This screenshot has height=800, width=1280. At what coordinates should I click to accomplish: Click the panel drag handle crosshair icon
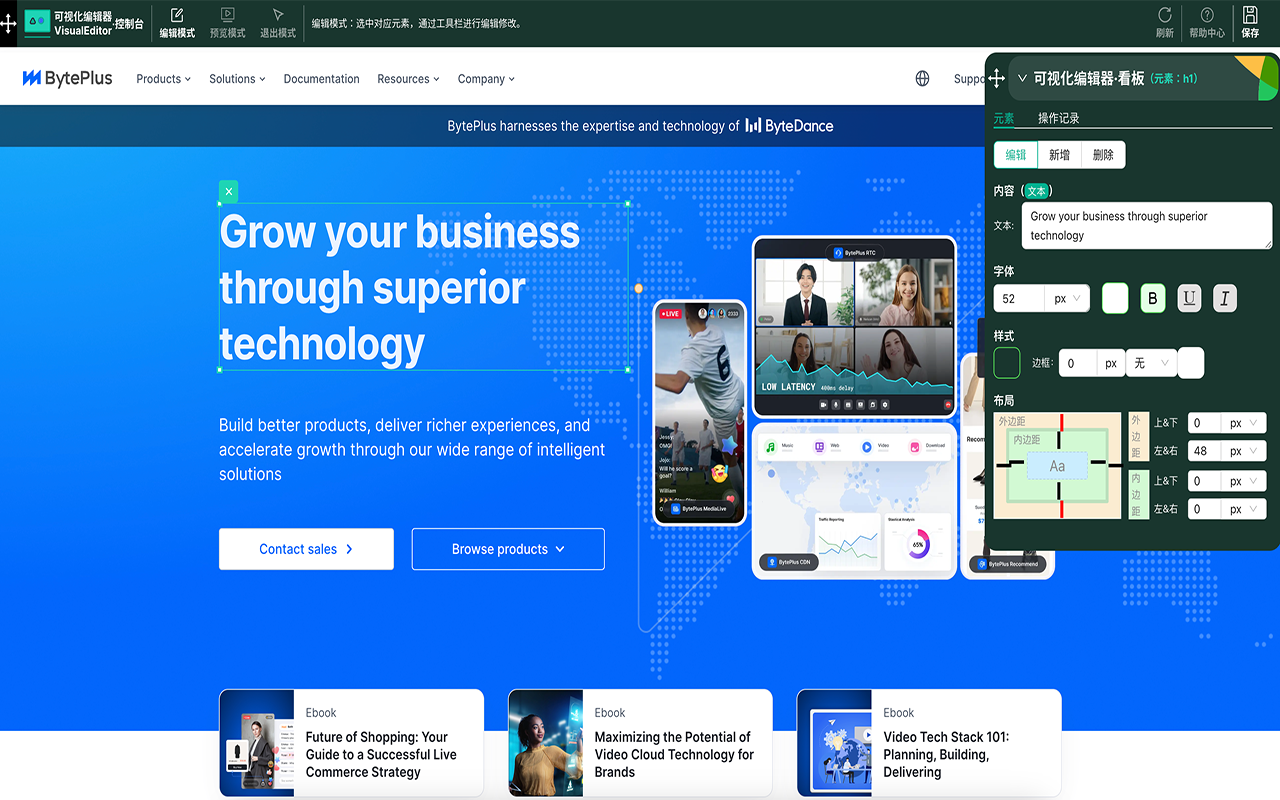pyautogui.click(x=996, y=76)
